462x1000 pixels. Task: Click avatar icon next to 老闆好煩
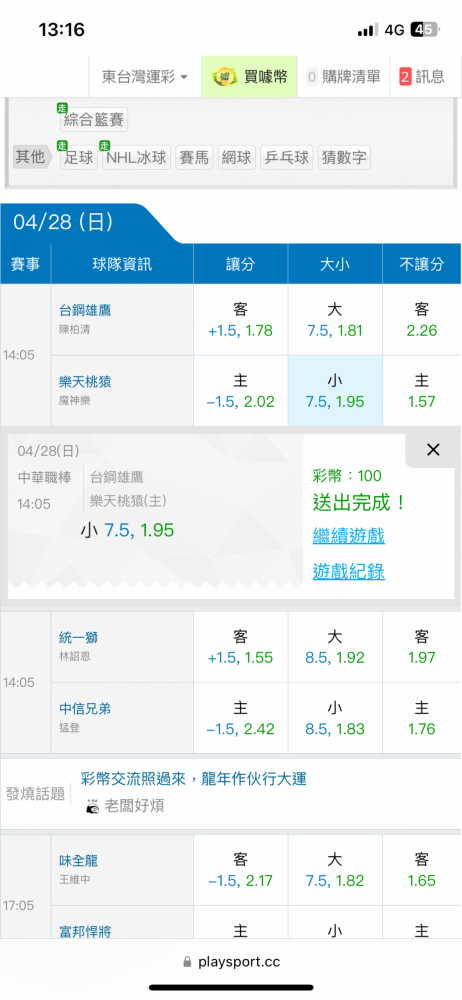[x=92, y=806]
